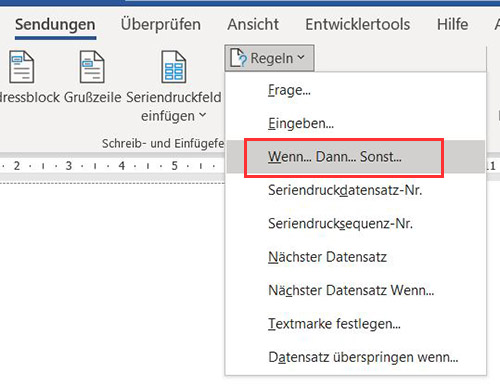Open the Hilfe tab
Image resolution: width=500 pixels, height=386 pixels.
click(452, 25)
